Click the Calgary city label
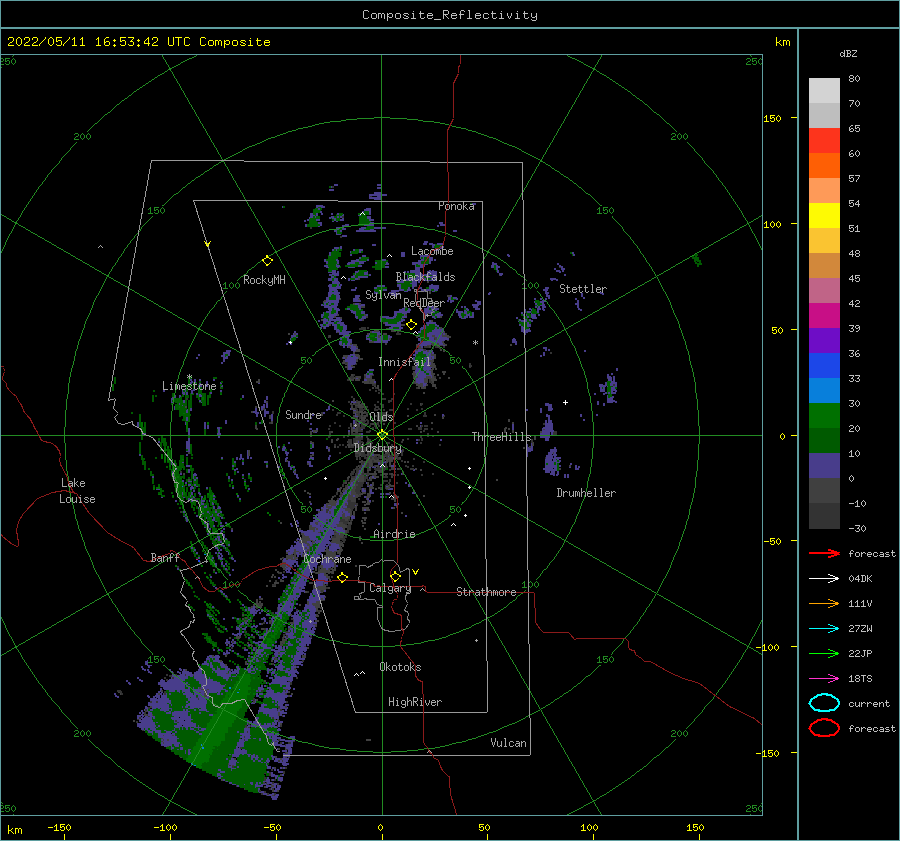The width and height of the screenshot is (900, 841). pos(390,588)
